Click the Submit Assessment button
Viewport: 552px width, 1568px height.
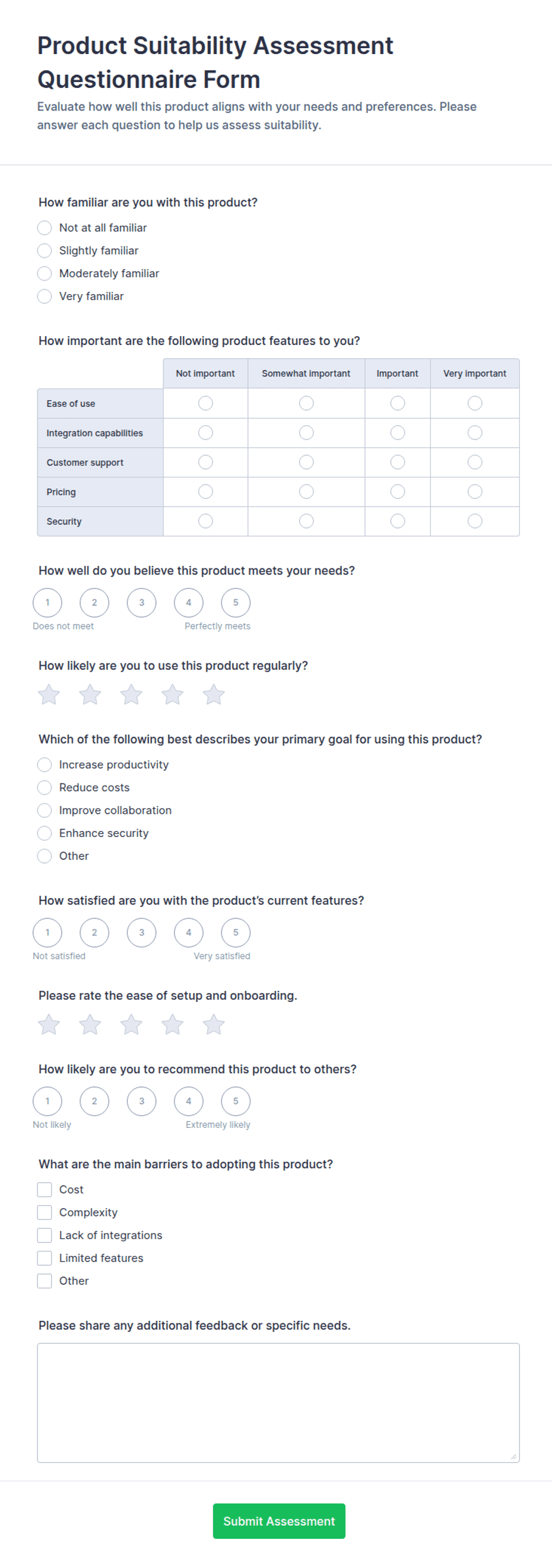tap(279, 1521)
